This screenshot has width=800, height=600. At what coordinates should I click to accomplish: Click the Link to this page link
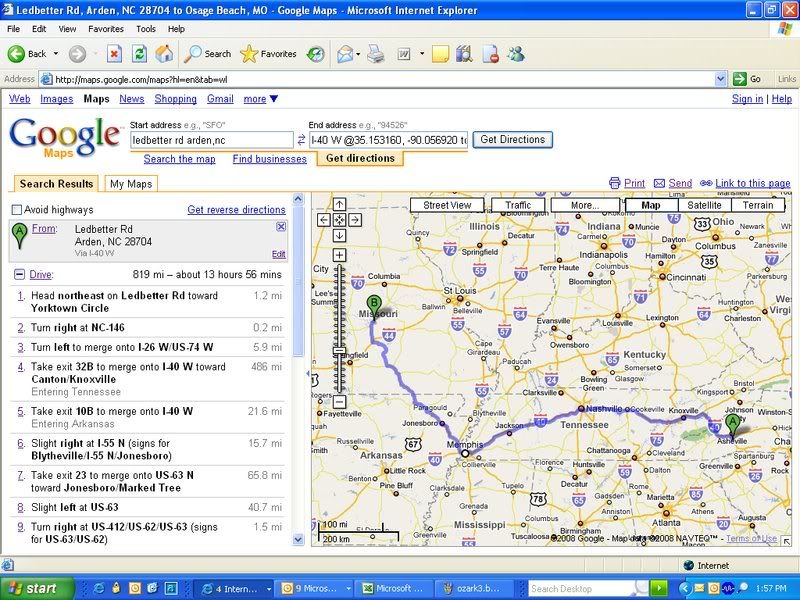click(753, 183)
